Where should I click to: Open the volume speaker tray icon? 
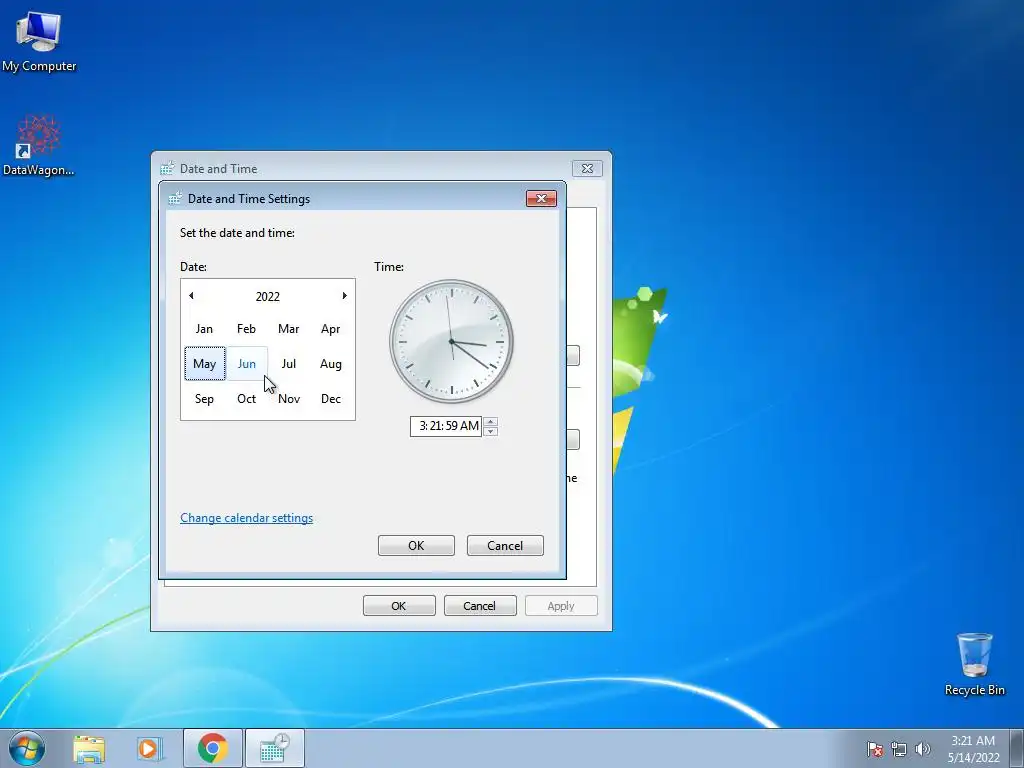click(922, 749)
